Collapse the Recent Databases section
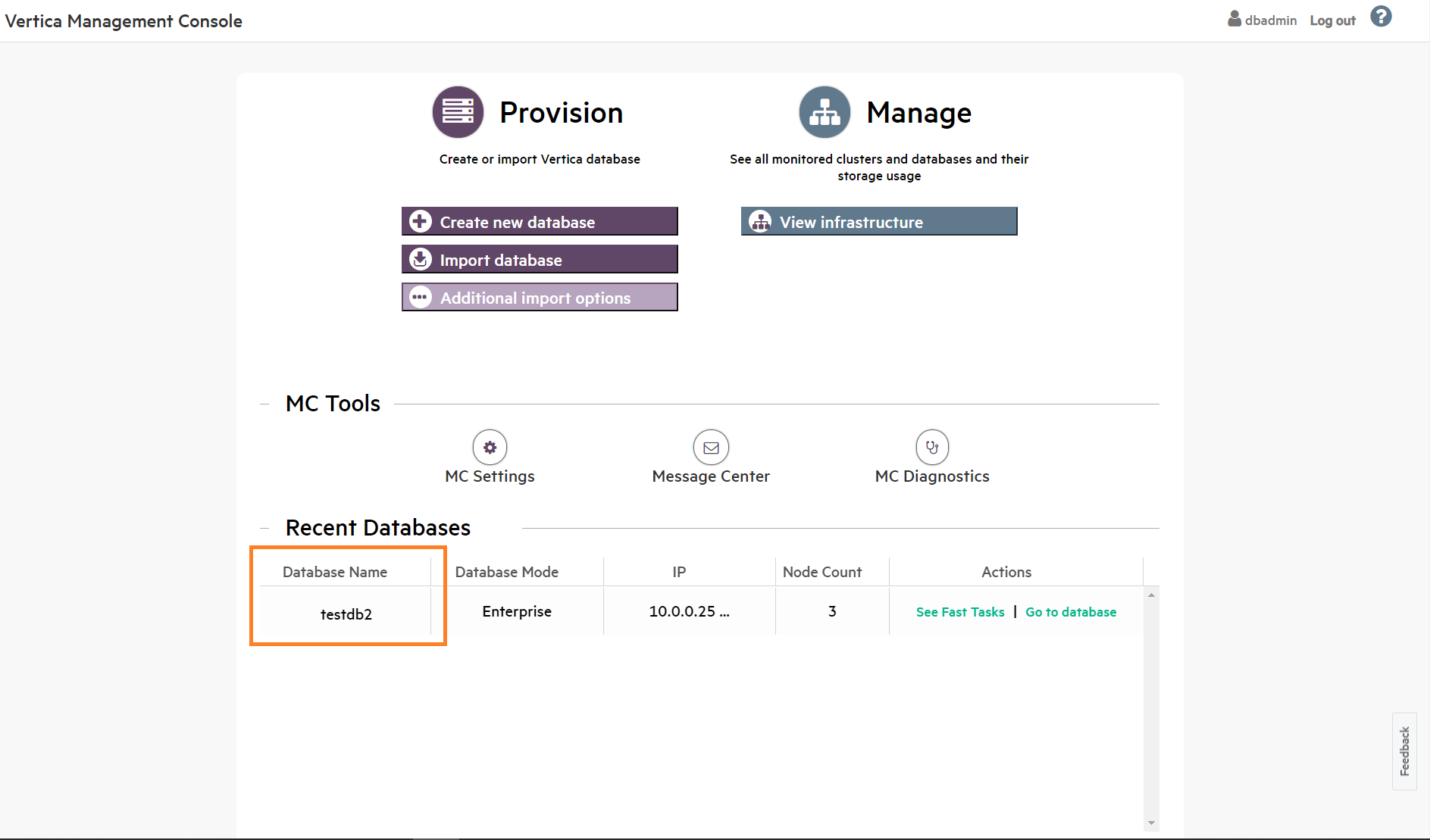Viewport: 1430px width, 840px height. 264,529
